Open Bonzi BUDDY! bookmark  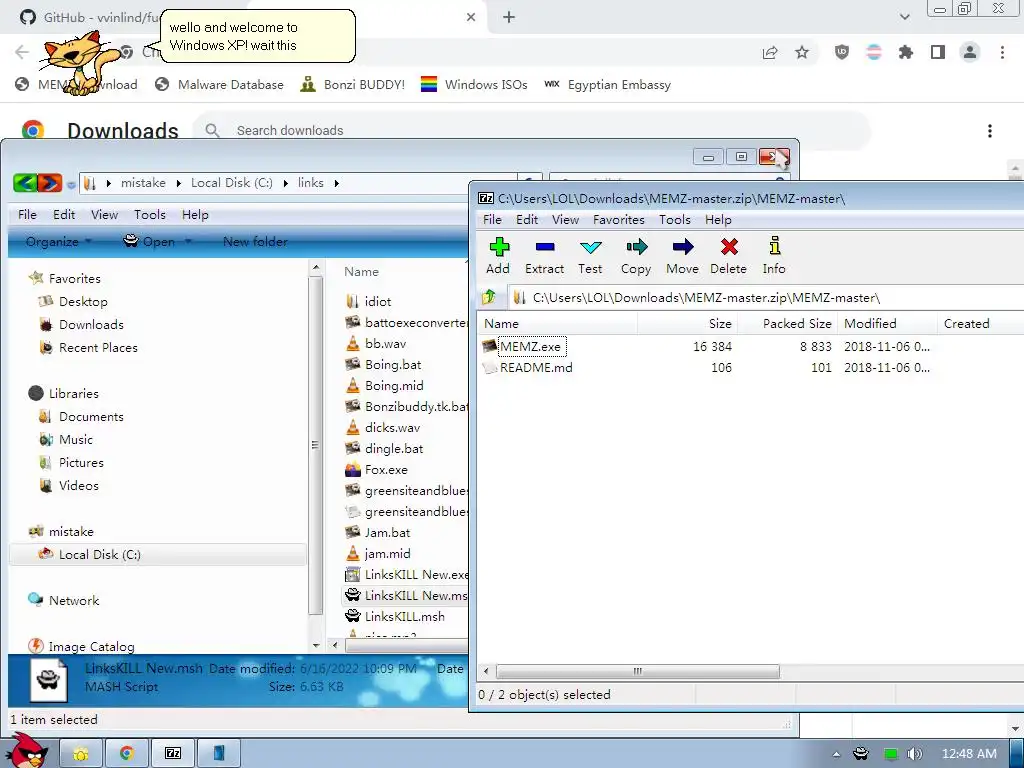click(353, 85)
